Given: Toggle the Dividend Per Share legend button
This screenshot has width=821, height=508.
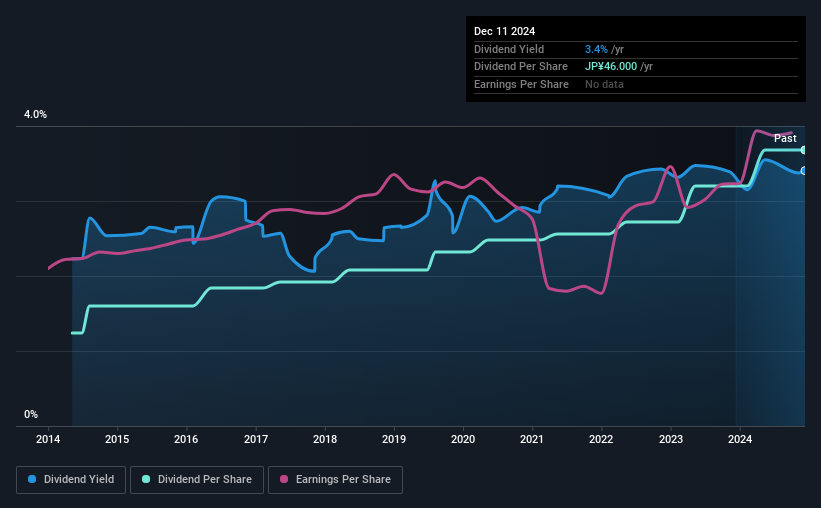Looking at the screenshot, I should tap(197, 480).
